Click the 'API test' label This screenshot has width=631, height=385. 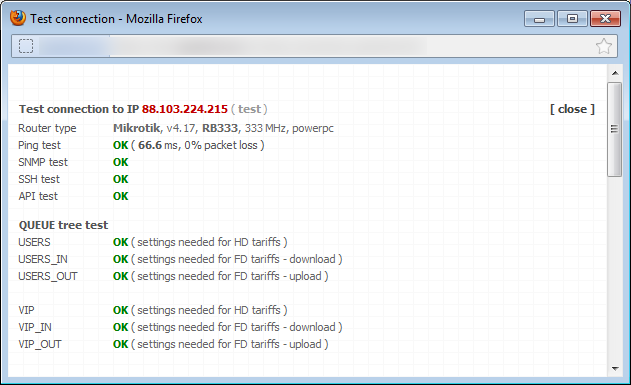click(x=38, y=196)
